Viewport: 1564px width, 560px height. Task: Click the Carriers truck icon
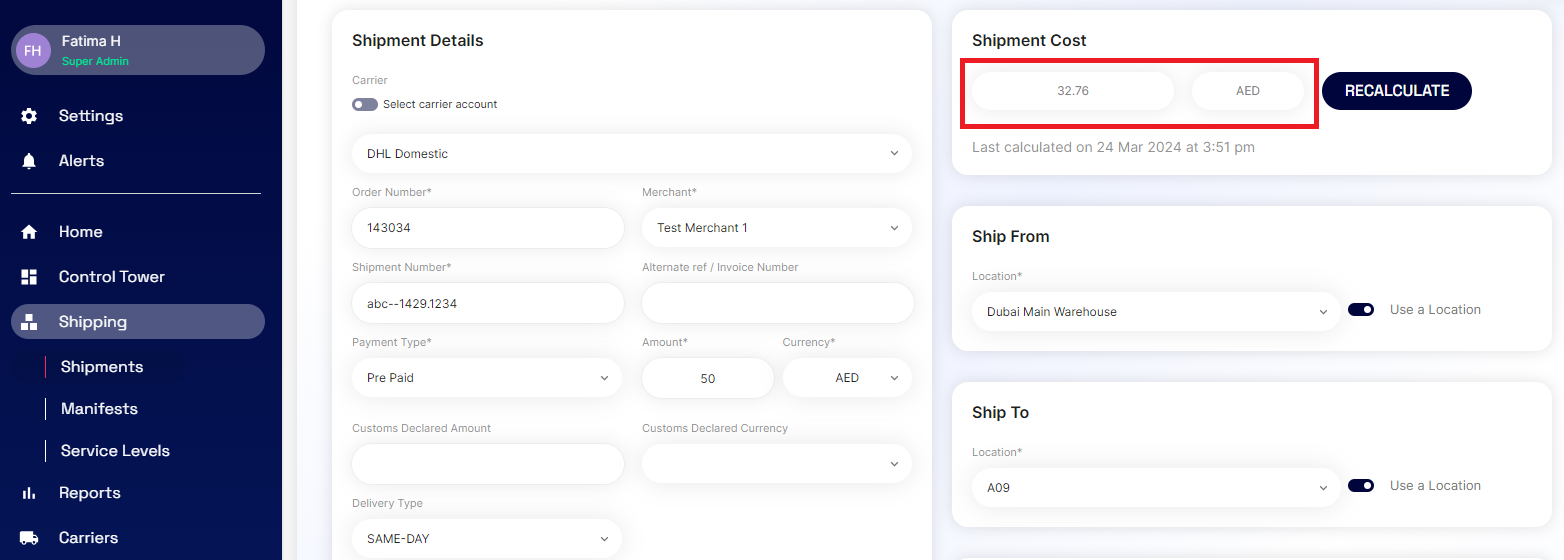[29, 538]
